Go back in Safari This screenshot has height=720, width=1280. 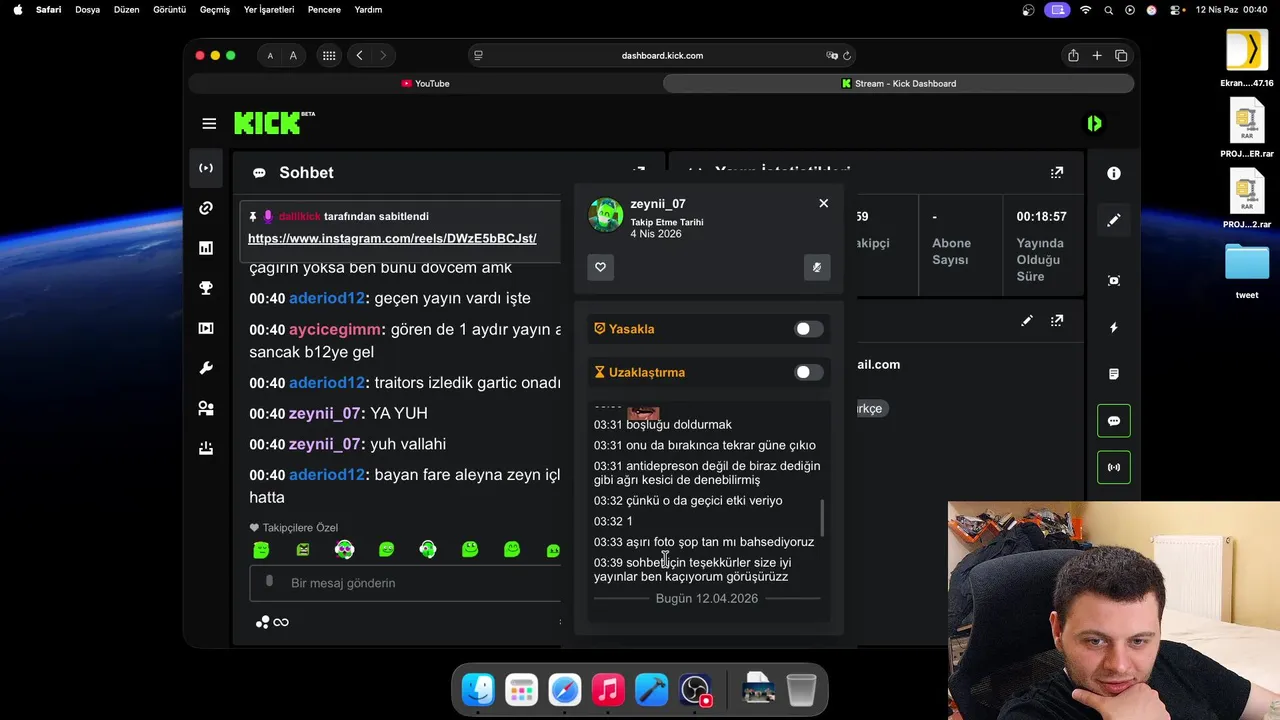359,56
